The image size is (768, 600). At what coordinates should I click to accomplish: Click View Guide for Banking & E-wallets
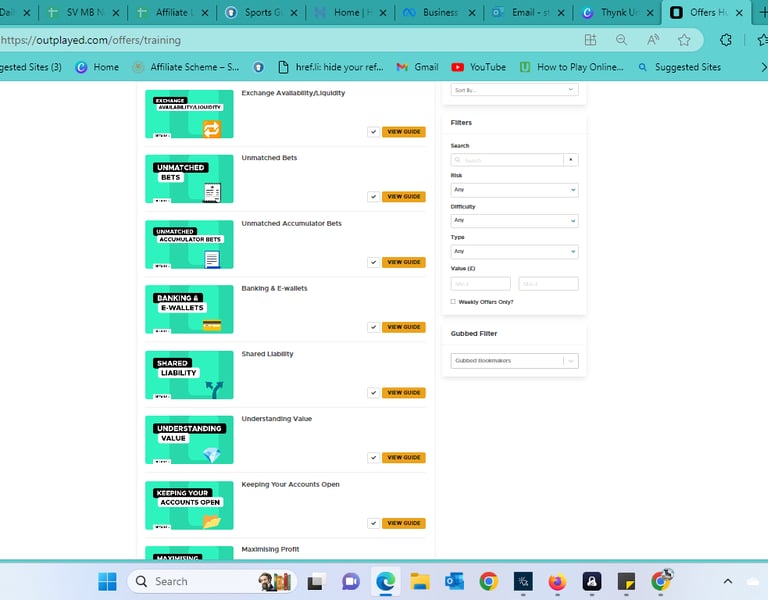(404, 327)
